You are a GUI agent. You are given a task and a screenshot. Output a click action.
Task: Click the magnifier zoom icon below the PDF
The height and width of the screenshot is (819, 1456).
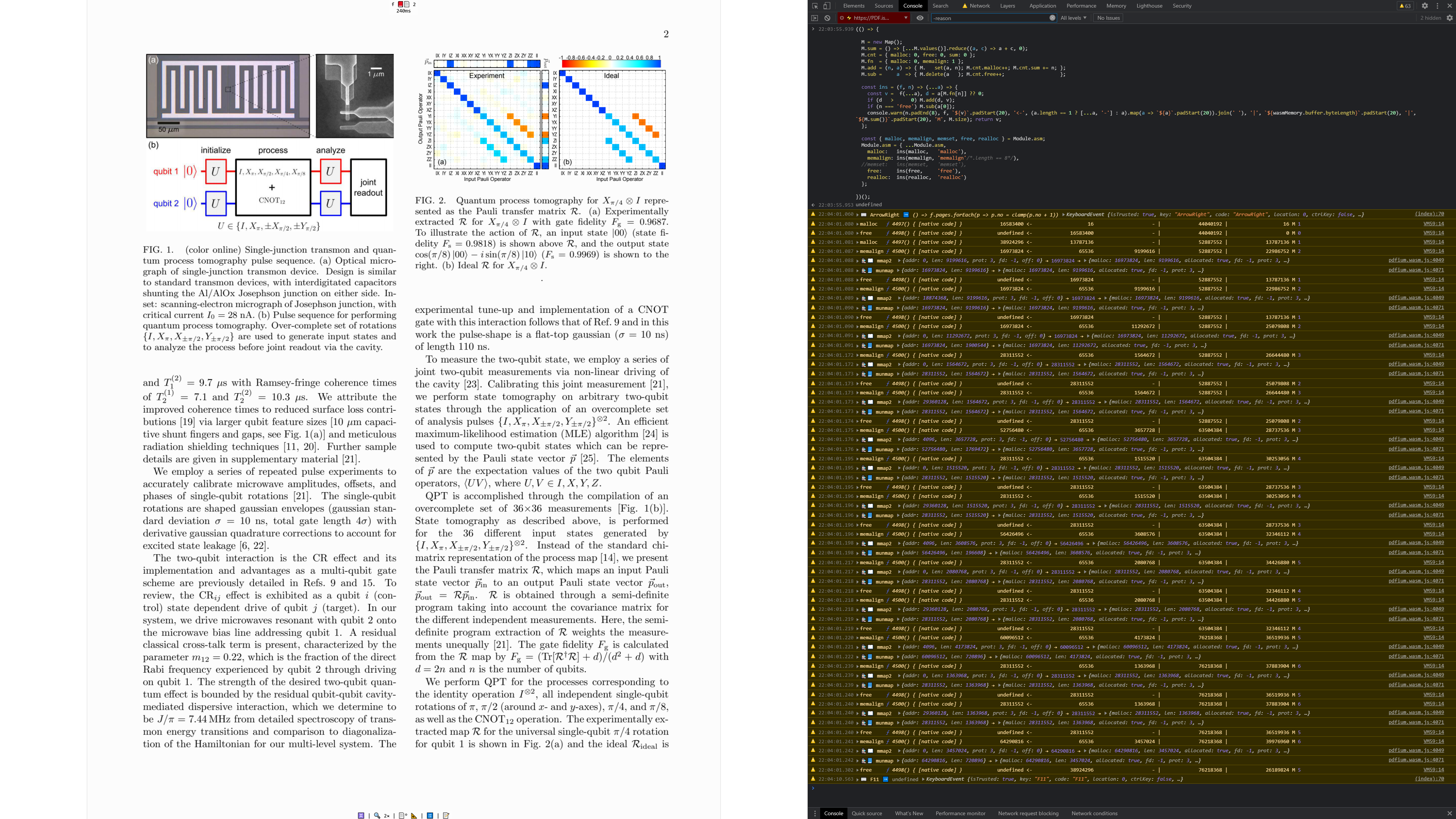click(x=377, y=815)
